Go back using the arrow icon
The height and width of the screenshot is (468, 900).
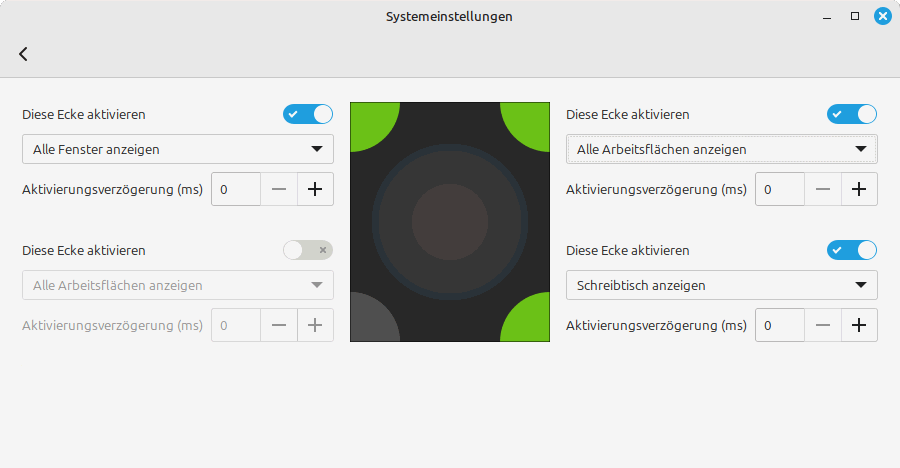click(x=23, y=54)
